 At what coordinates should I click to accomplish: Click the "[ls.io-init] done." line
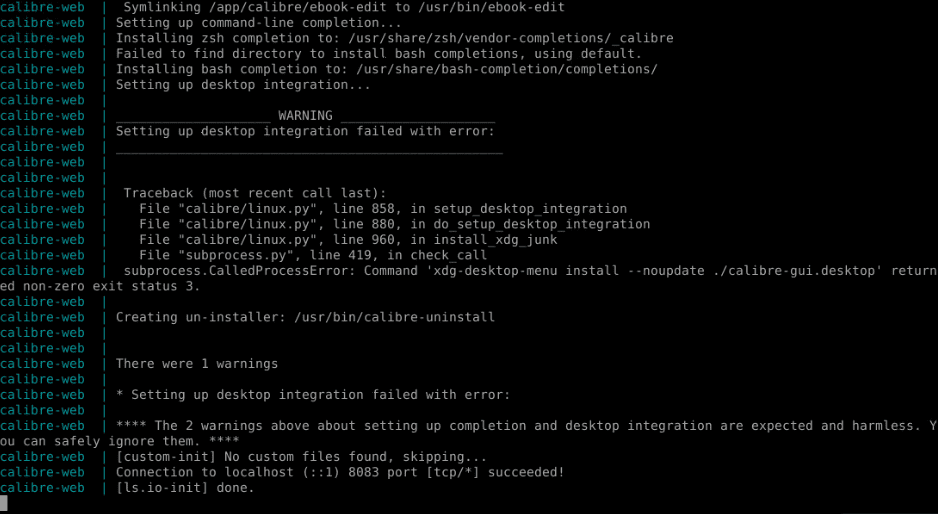coord(185,488)
